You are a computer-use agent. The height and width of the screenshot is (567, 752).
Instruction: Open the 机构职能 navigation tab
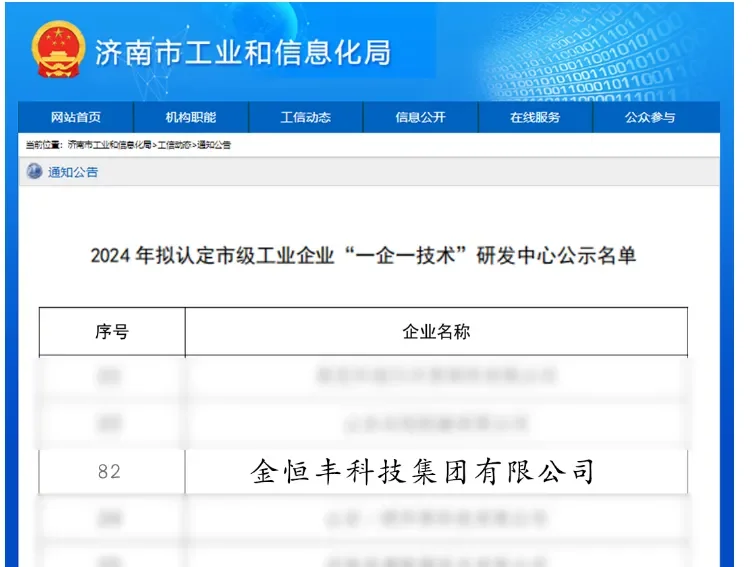click(x=191, y=117)
